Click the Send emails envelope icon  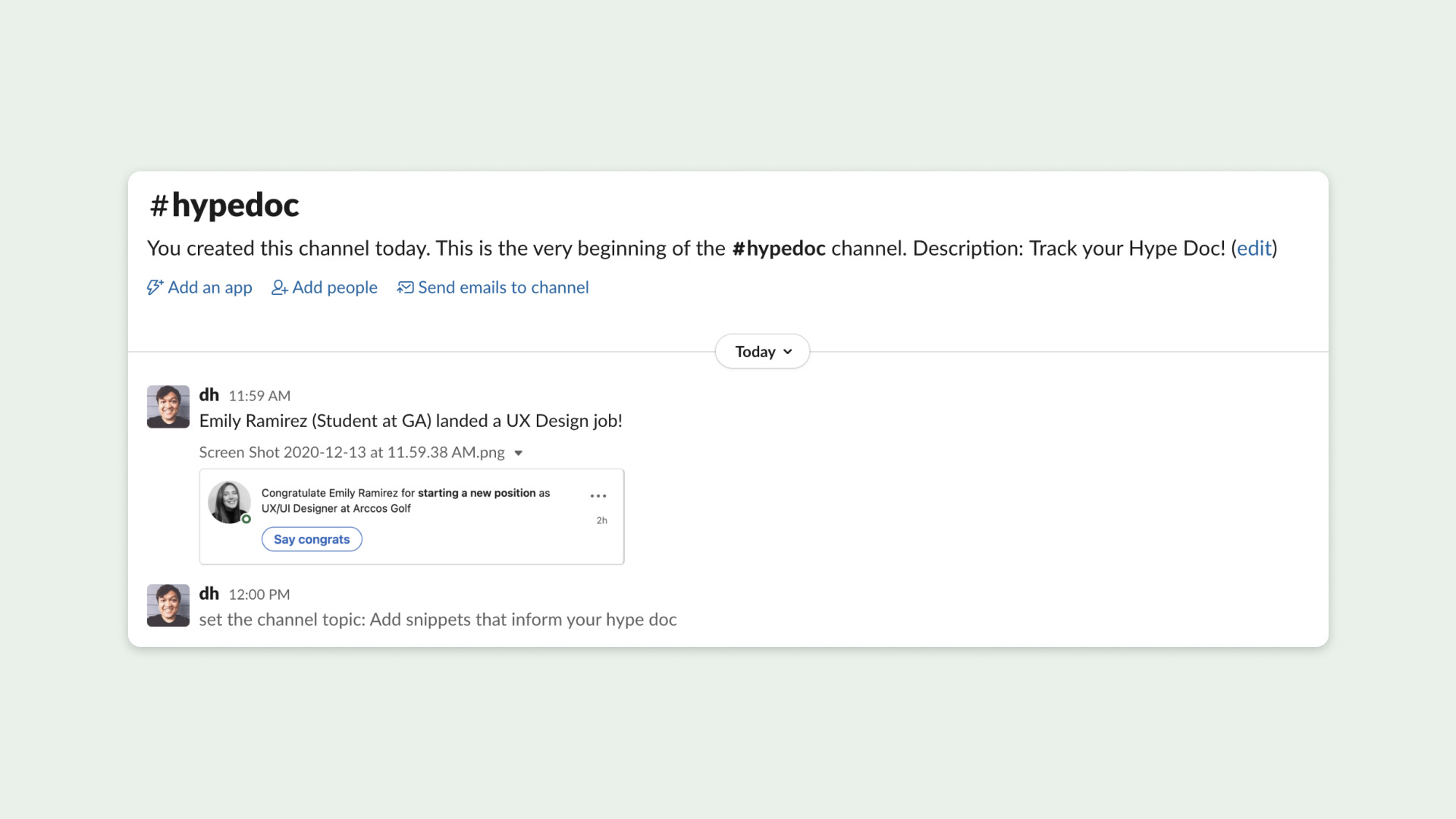405,287
